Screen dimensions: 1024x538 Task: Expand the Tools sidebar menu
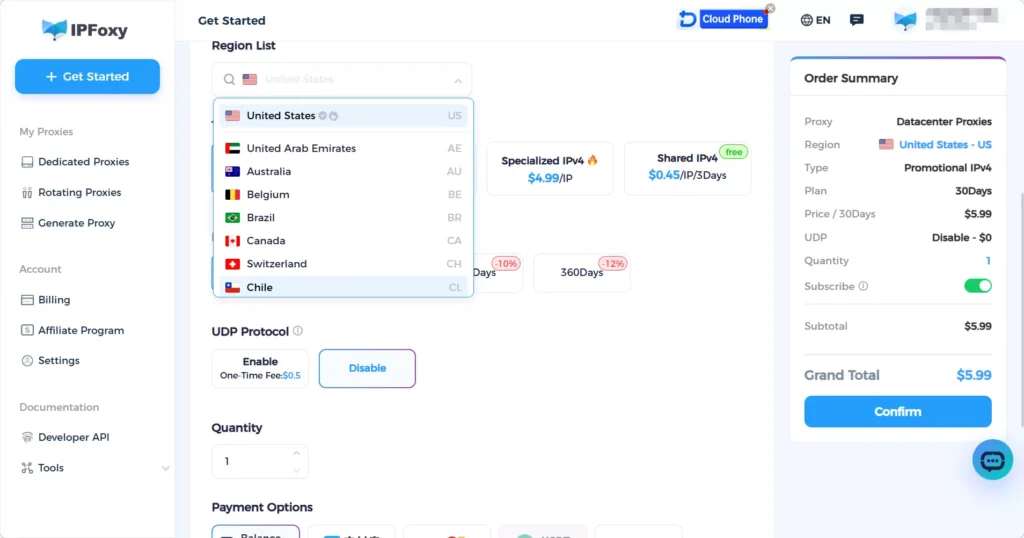(165, 468)
